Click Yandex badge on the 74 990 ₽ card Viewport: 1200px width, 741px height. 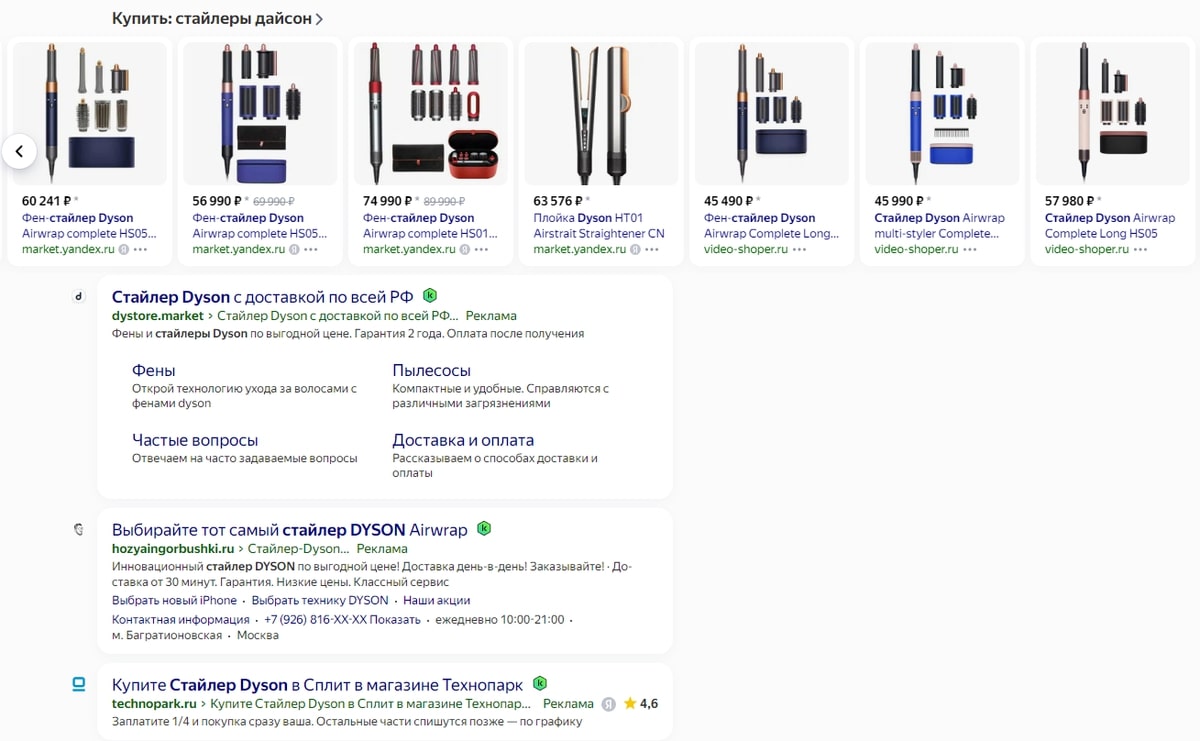click(465, 249)
